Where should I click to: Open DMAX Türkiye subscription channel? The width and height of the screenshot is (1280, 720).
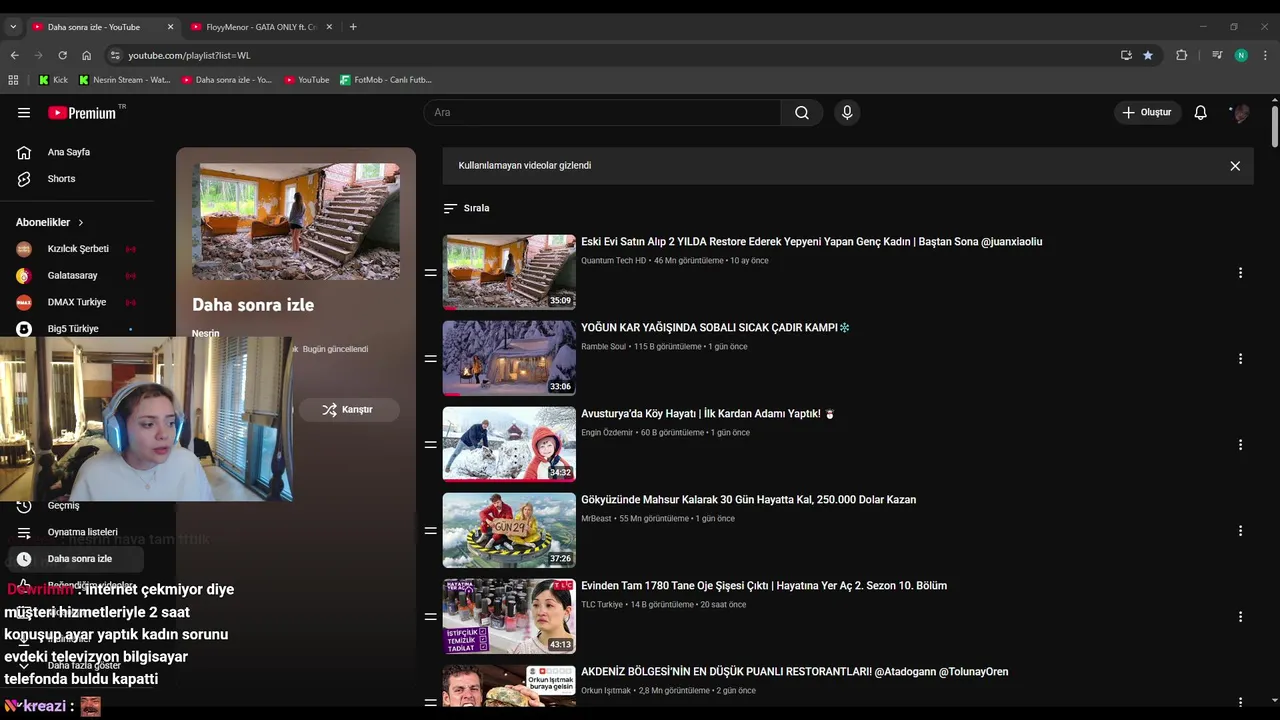tap(76, 302)
